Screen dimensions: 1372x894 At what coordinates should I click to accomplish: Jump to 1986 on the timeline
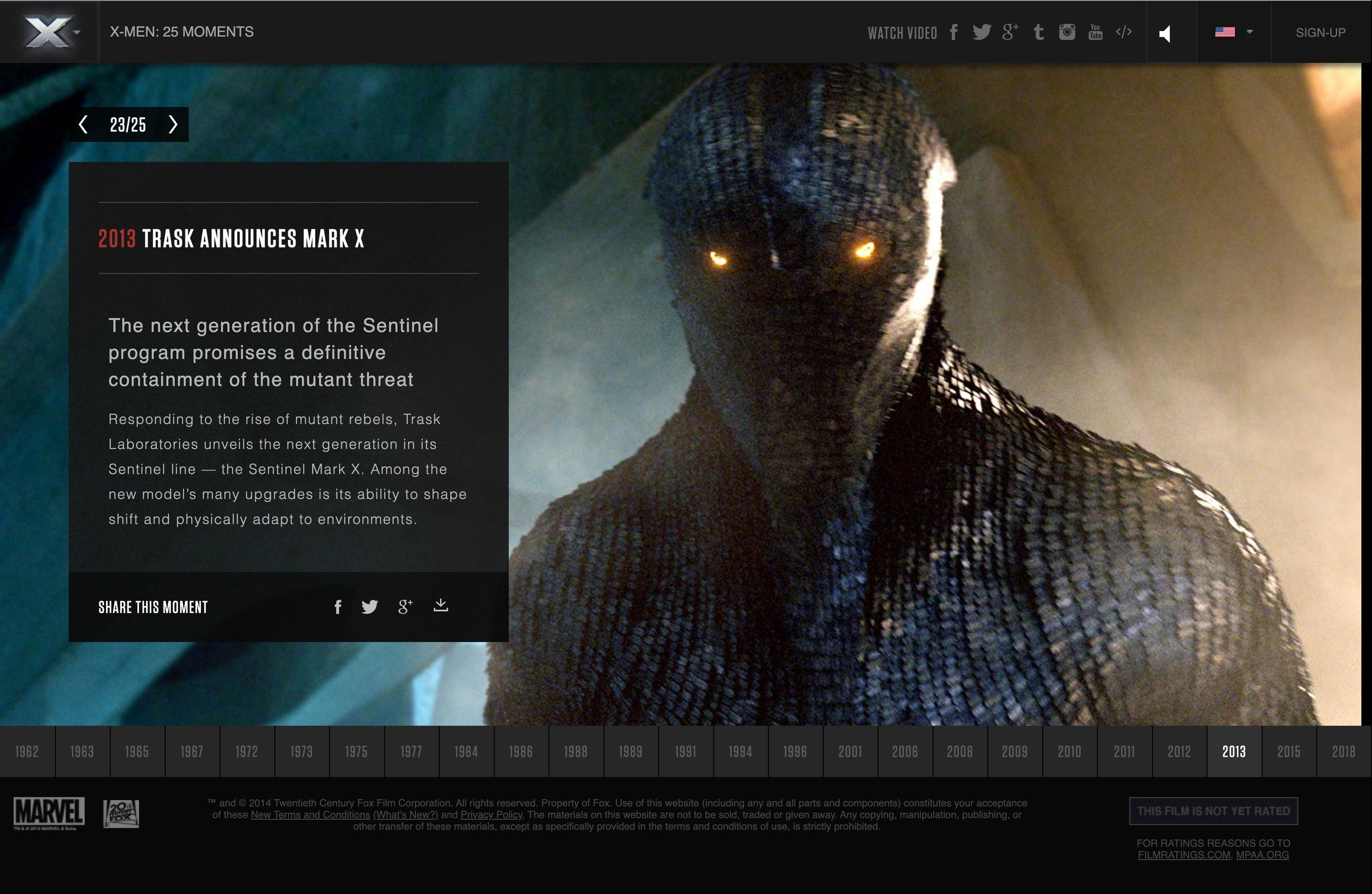pos(521,752)
